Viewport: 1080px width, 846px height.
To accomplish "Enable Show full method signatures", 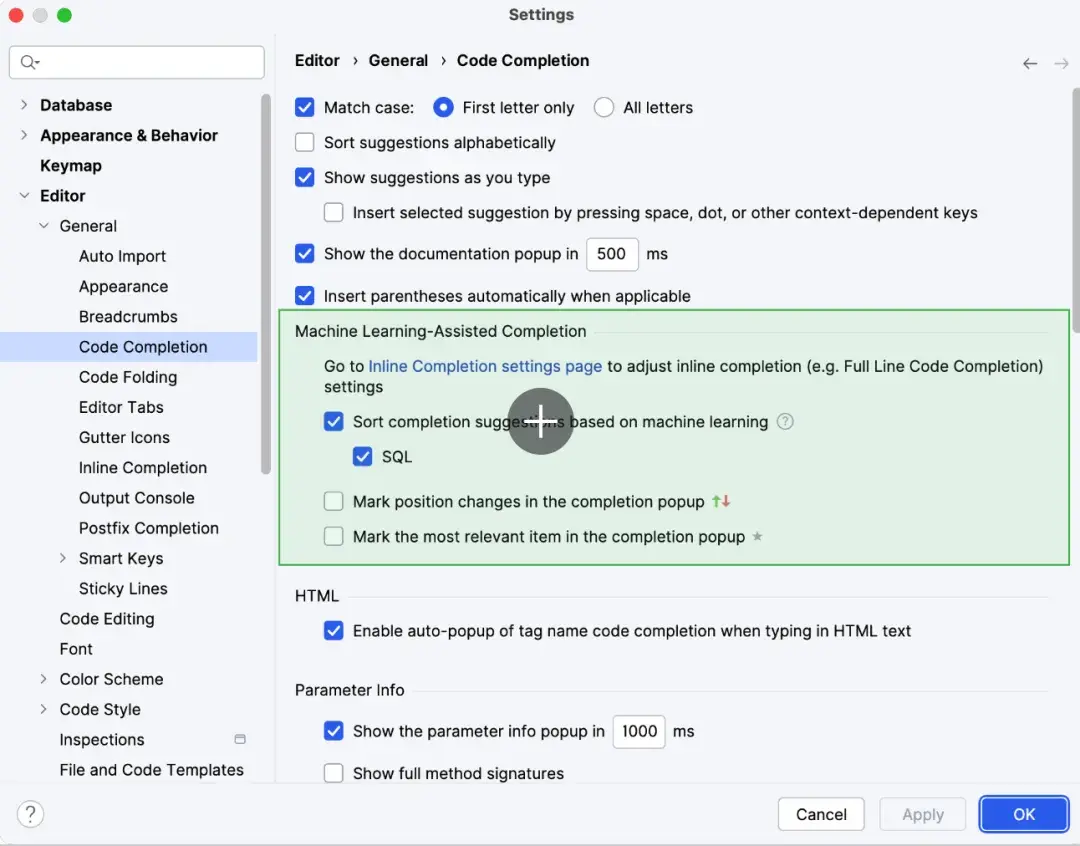I will coord(334,773).
